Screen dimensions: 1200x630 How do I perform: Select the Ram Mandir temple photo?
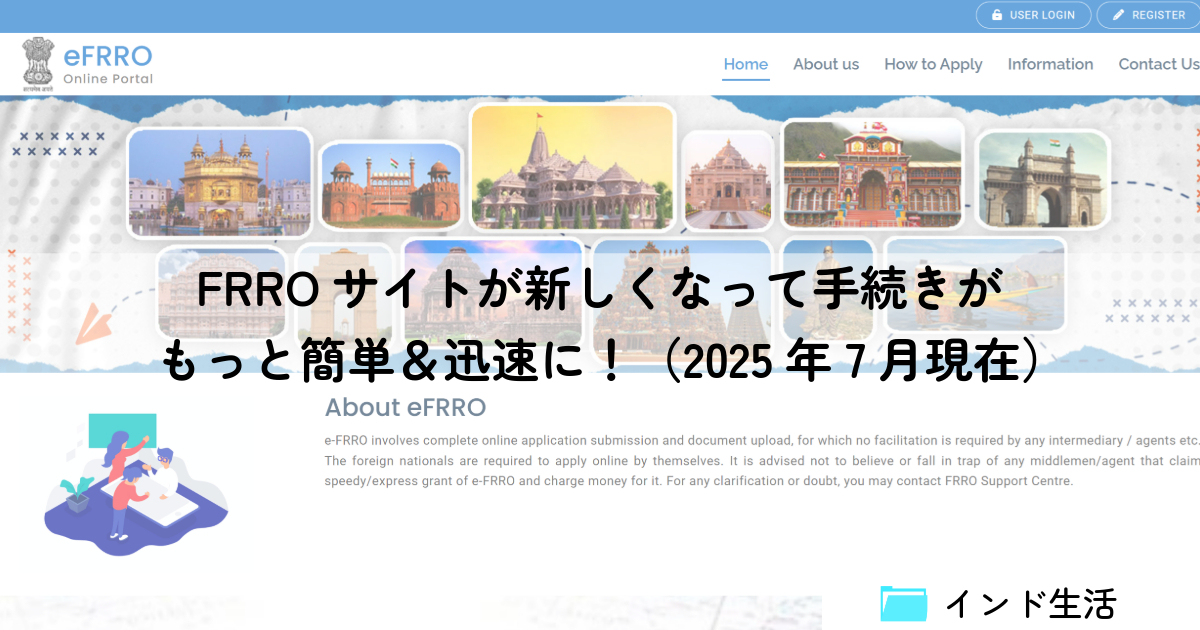tap(573, 168)
